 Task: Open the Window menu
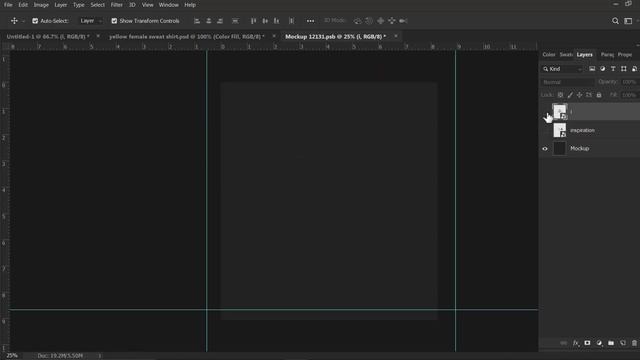(x=169, y=5)
